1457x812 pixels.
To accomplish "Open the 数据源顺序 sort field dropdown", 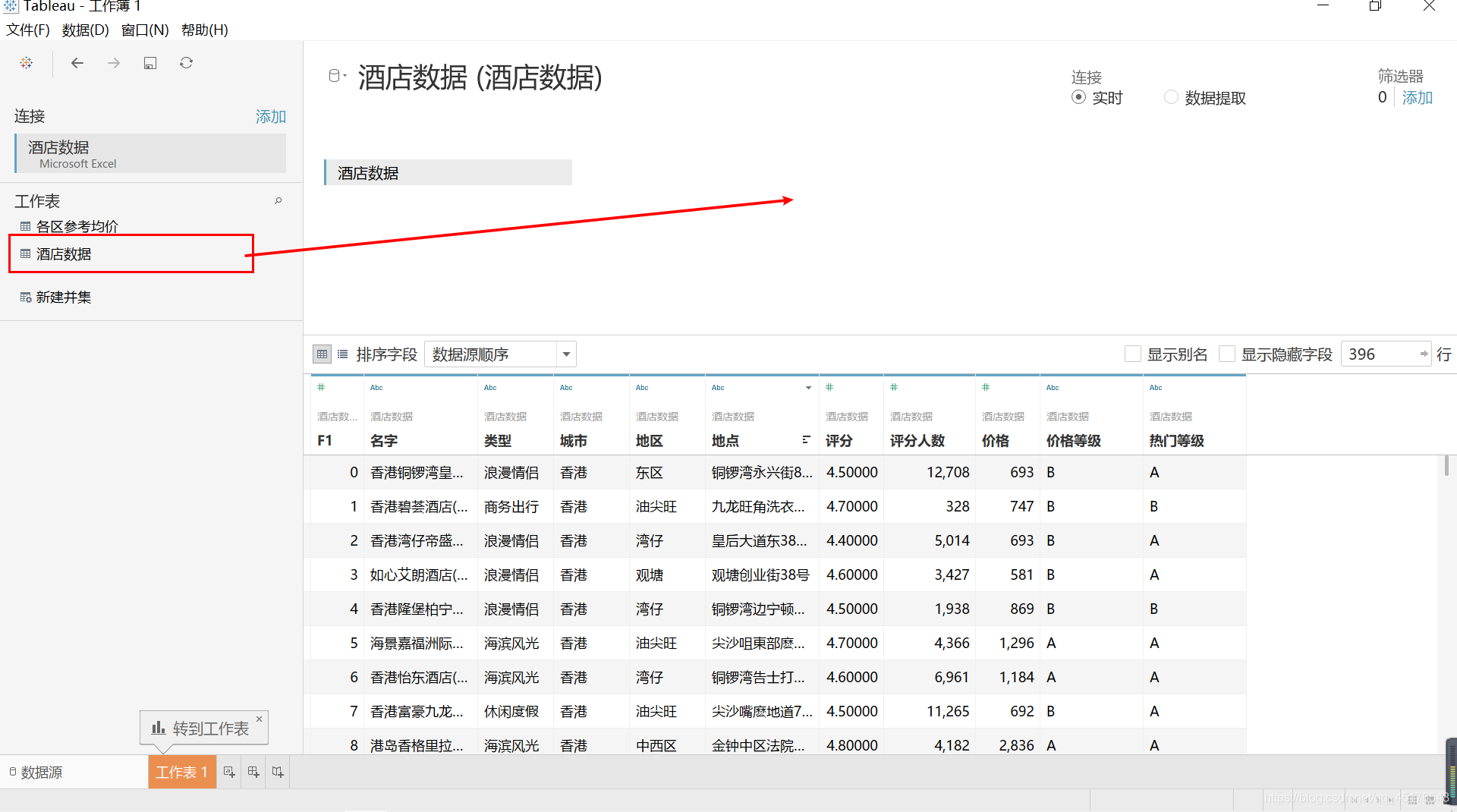I will pyautogui.click(x=500, y=354).
